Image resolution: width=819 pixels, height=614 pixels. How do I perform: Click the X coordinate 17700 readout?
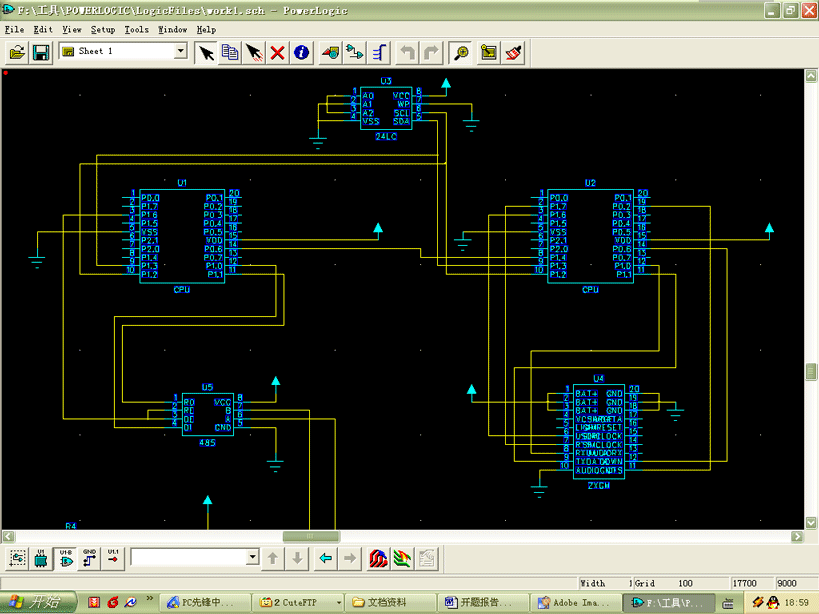pyautogui.click(x=744, y=583)
